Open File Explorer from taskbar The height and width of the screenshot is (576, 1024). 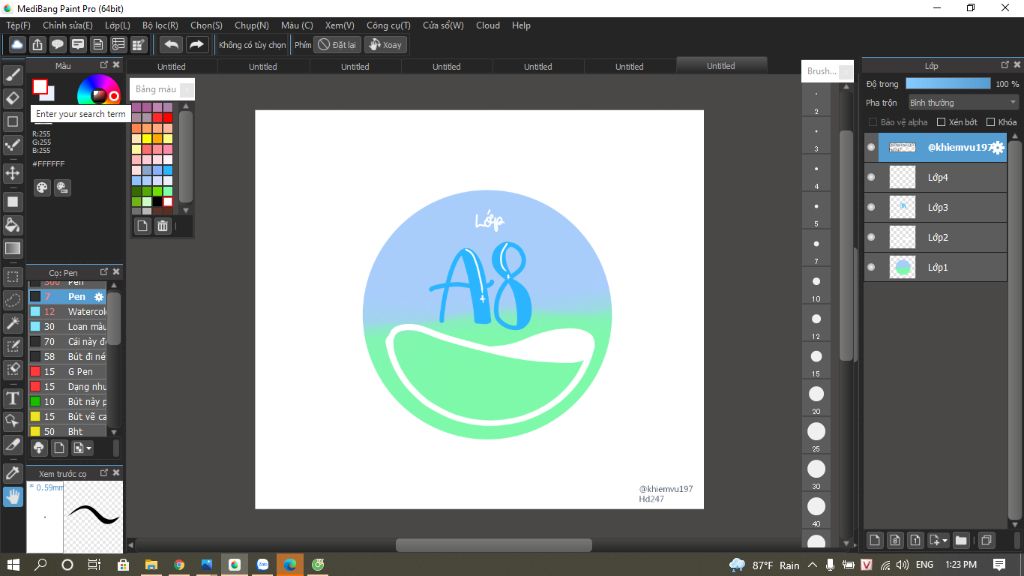pyautogui.click(x=151, y=564)
